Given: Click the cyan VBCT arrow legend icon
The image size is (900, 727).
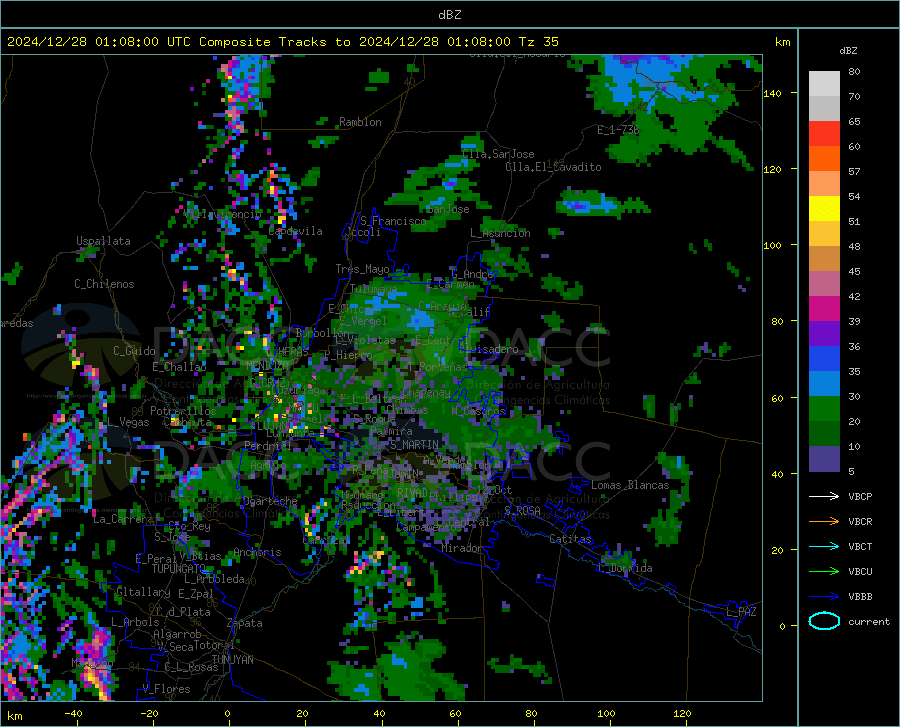Looking at the screenshot, I should click(x=824, y=546).
